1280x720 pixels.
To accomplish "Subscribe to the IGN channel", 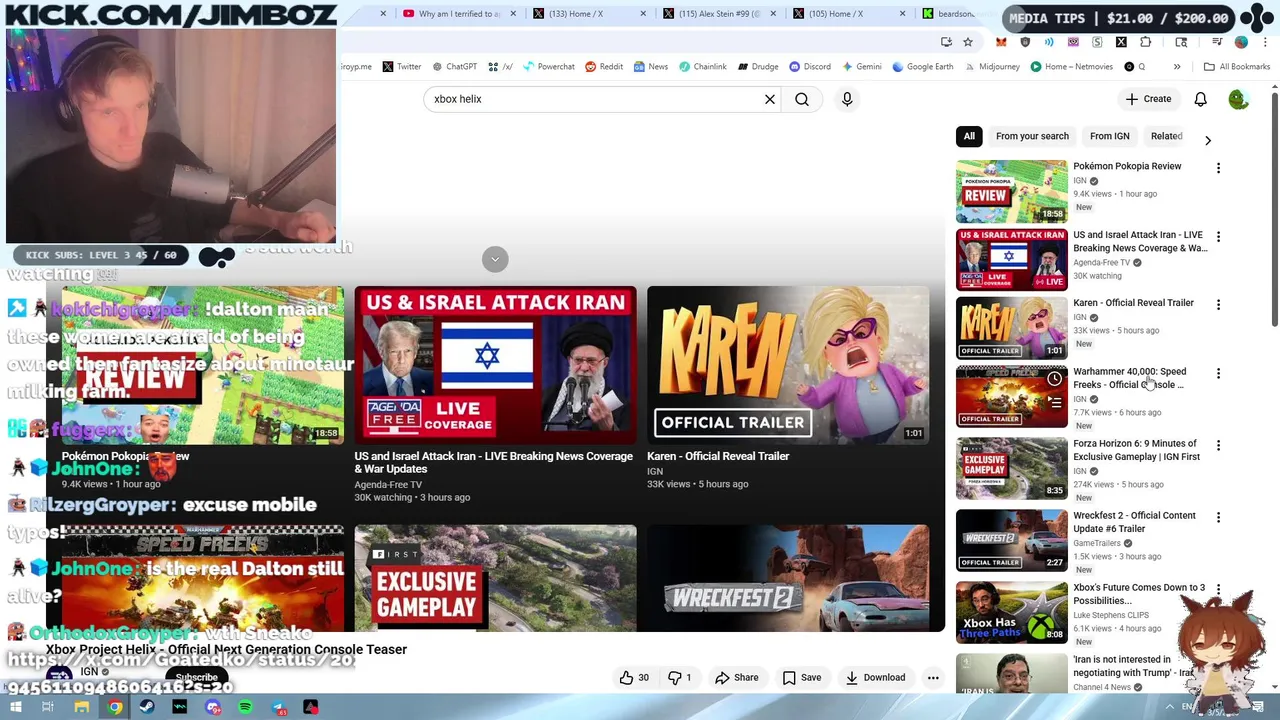I will [196, 677].
